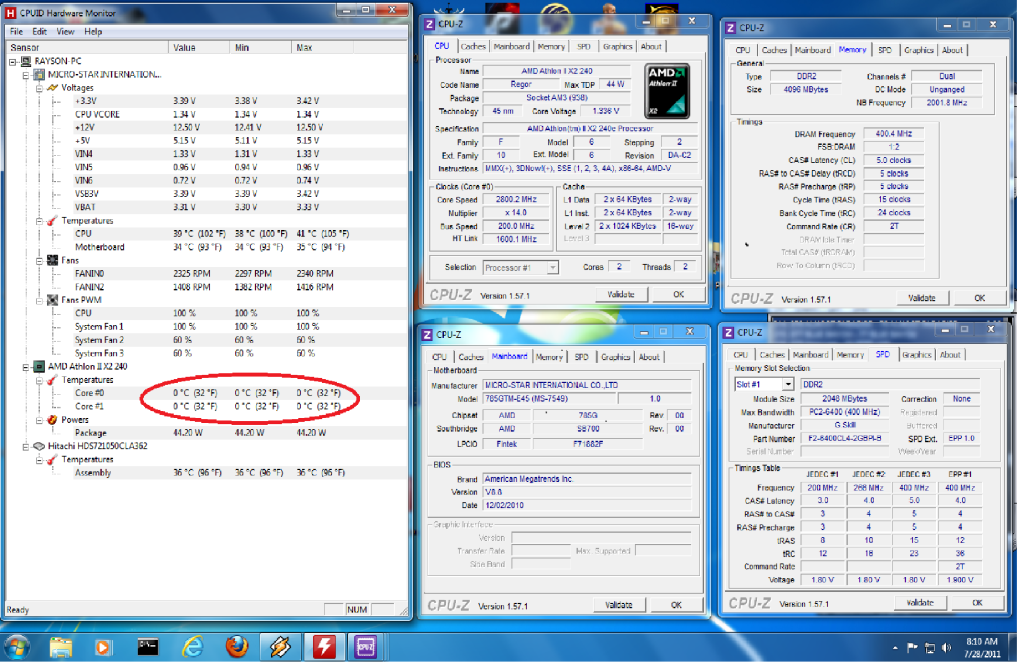
Task: Click the Part Number F2-6400CL4 field
Action: [x=844, y=439]
